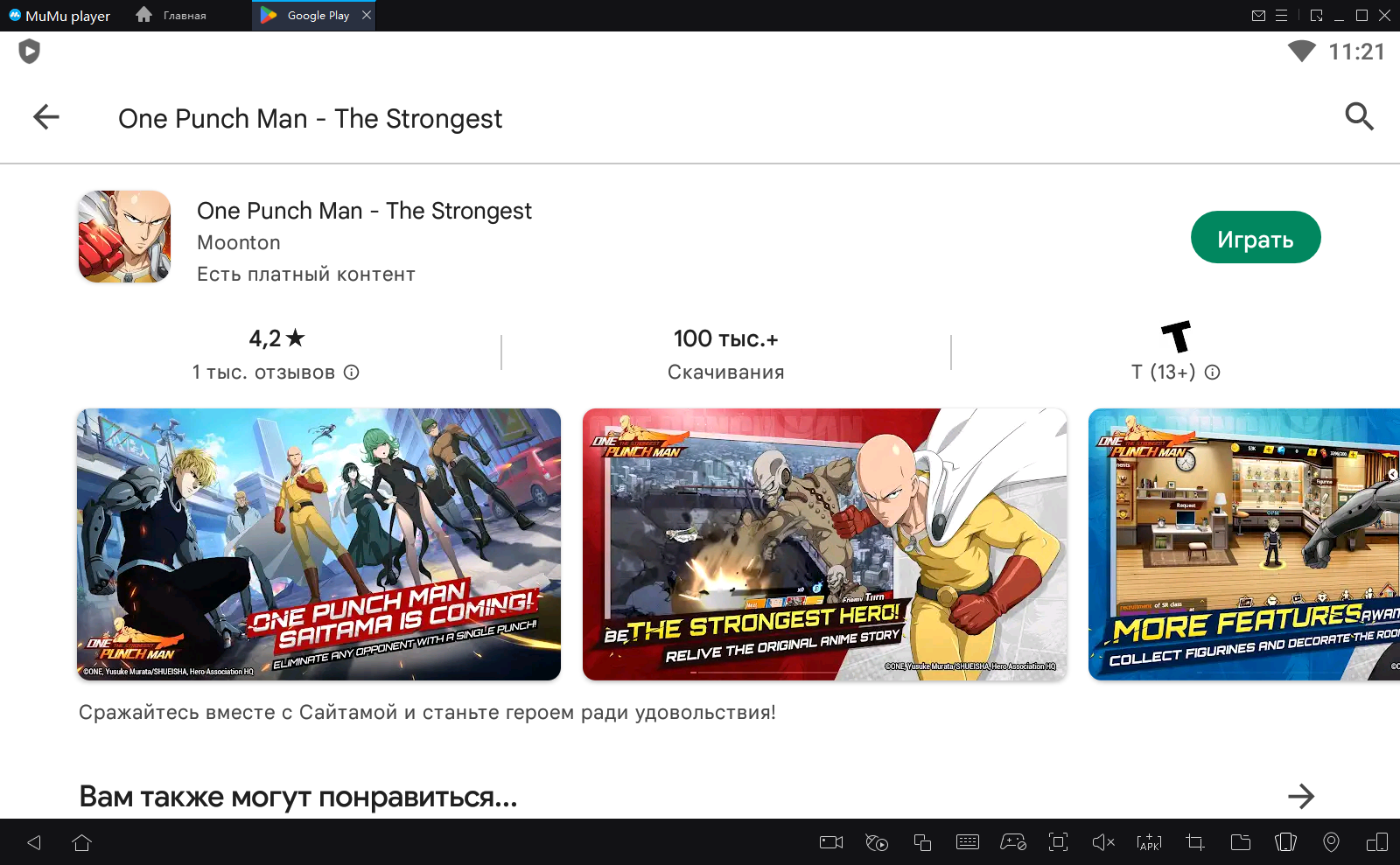Show content rating T (13+) info
The width and height of the screenshot is (1400, 865).
click(x=1212, y=373)
